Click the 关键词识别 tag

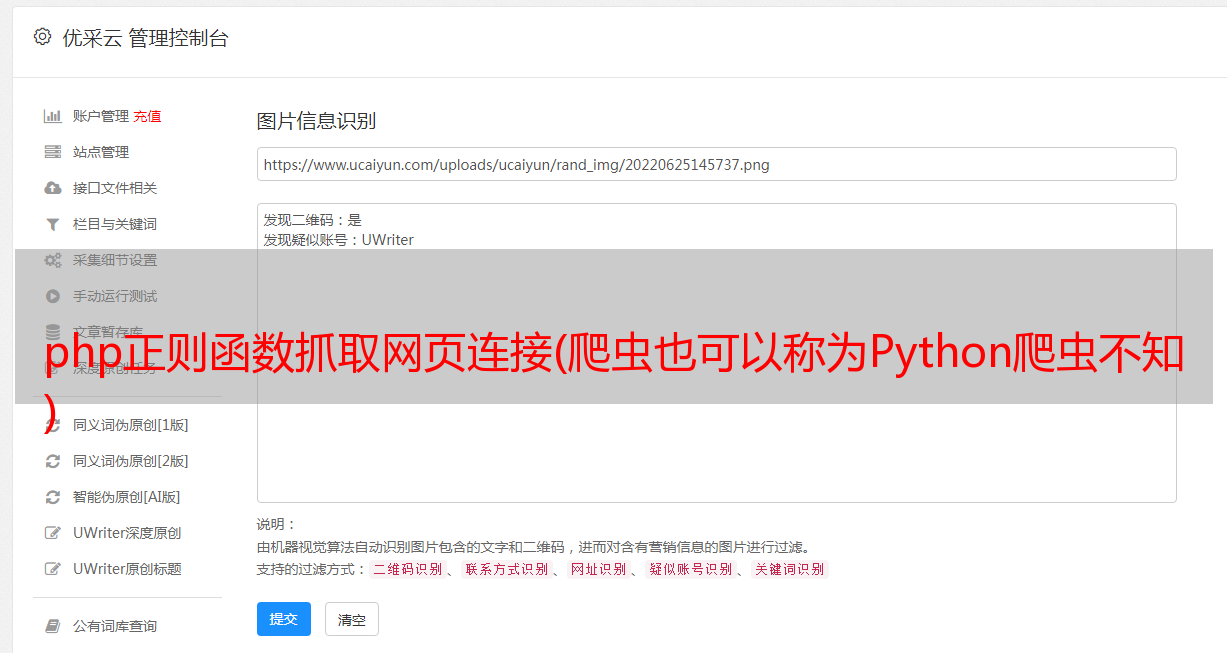click(x=789, y=569)
